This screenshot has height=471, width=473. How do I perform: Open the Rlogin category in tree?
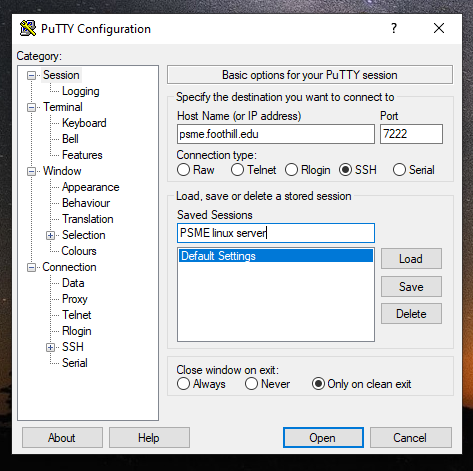click(x=77, y=331)
